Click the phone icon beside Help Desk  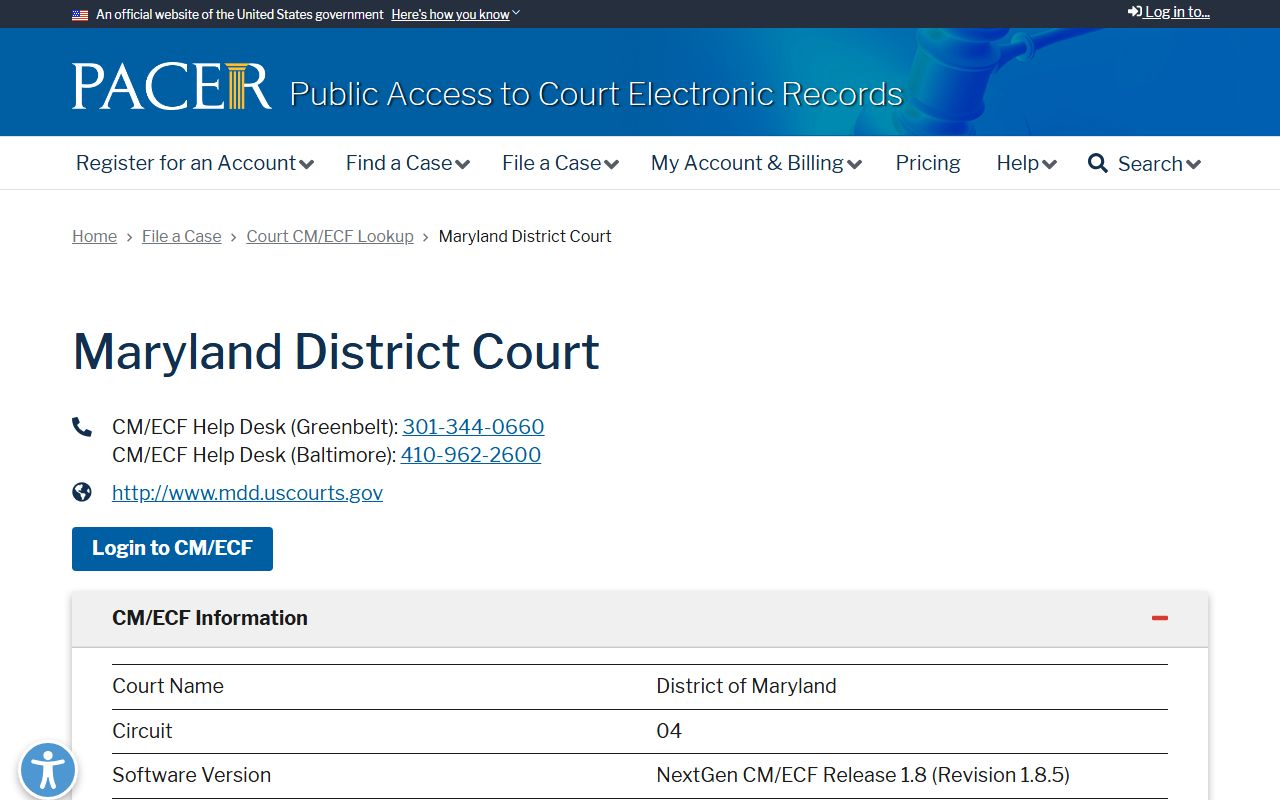click(x=82, y=427)
